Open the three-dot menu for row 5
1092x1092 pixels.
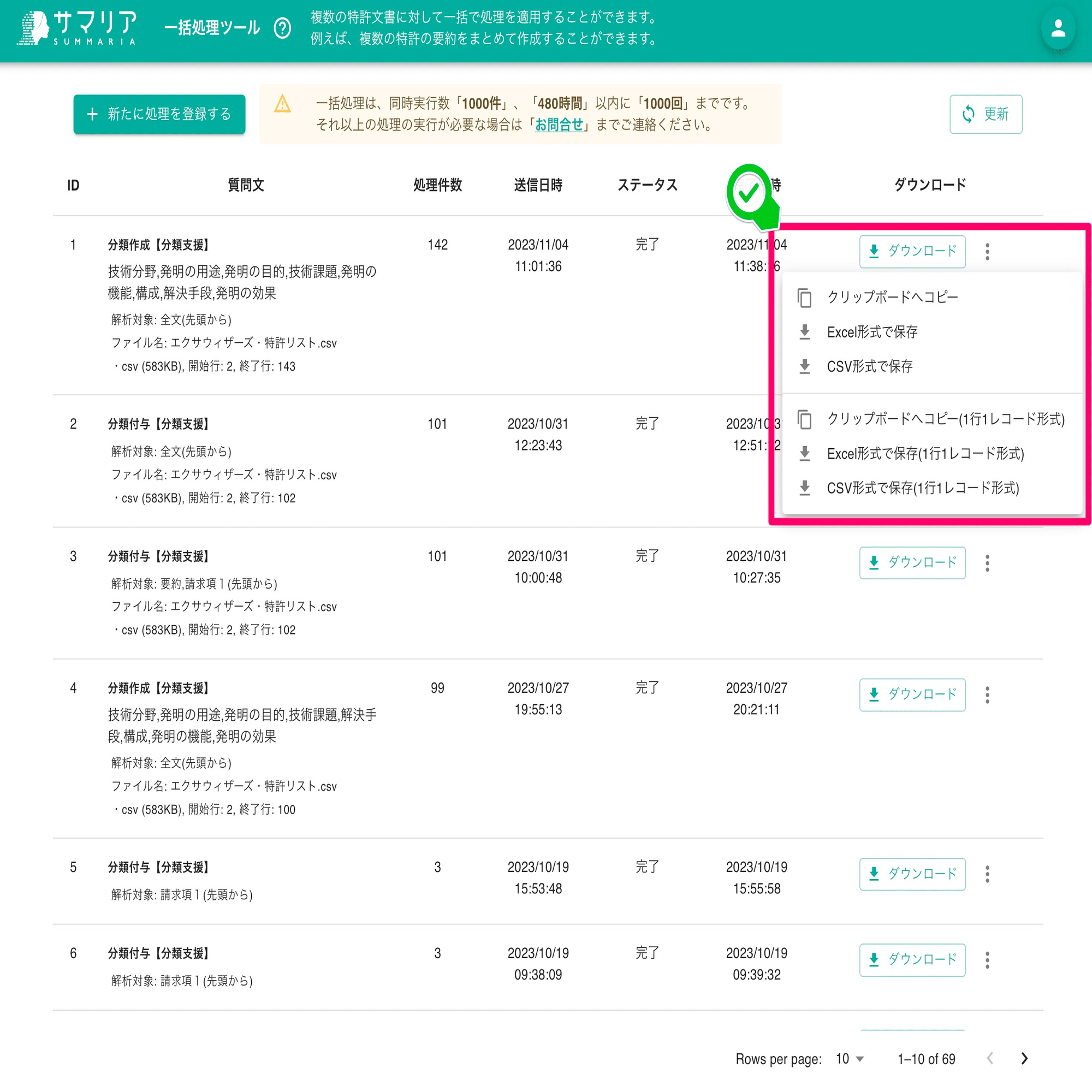[x=987, y=874]
